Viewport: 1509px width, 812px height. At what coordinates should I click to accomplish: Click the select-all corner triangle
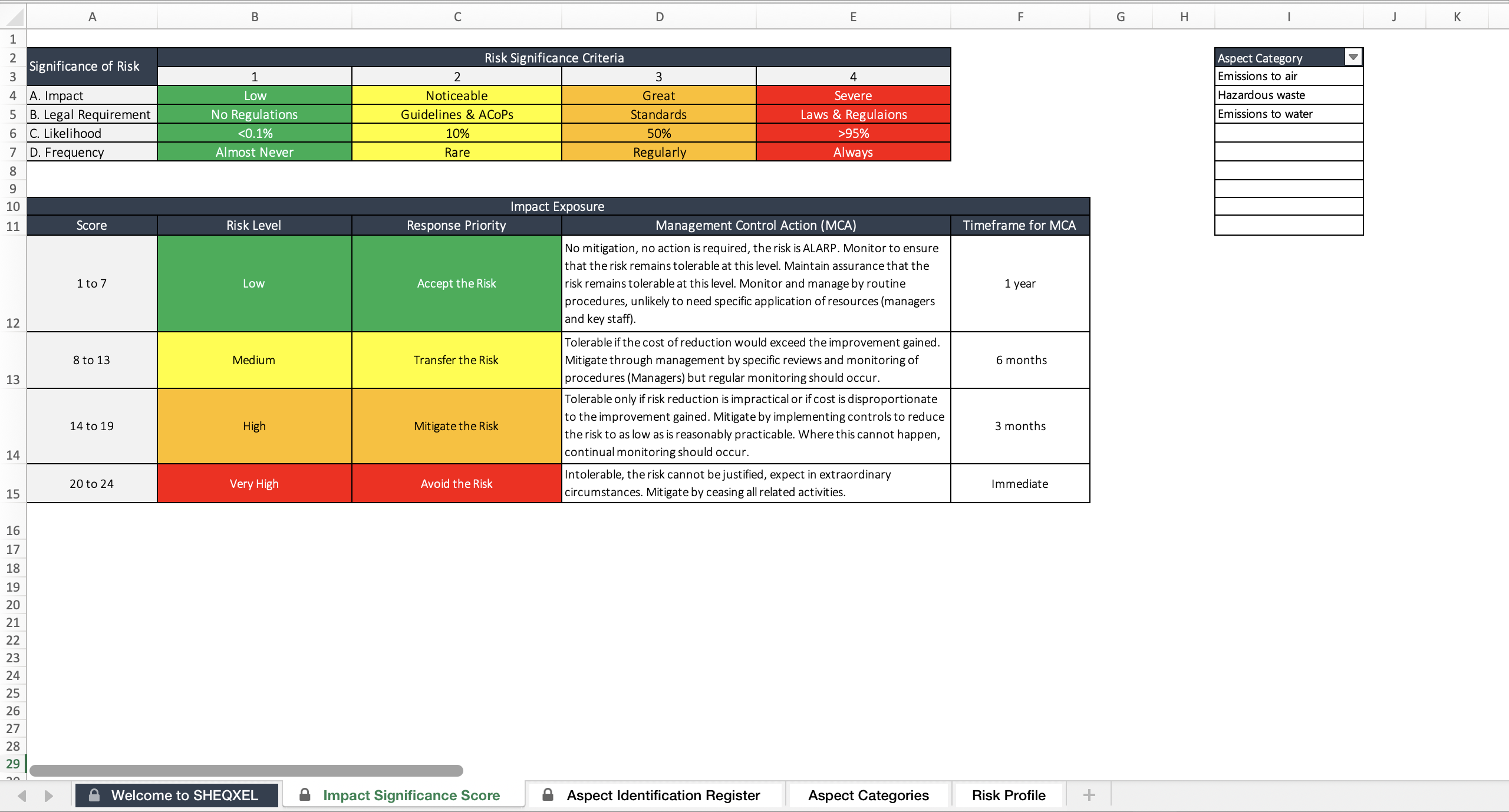(14, 16)
